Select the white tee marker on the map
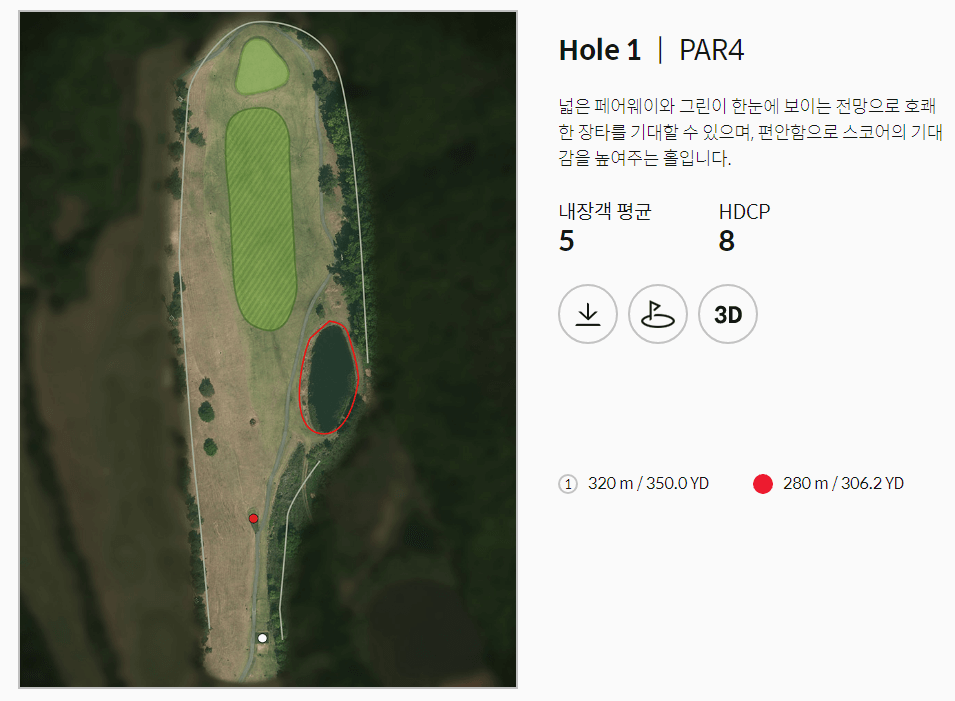955x701 pixels. 263,637
